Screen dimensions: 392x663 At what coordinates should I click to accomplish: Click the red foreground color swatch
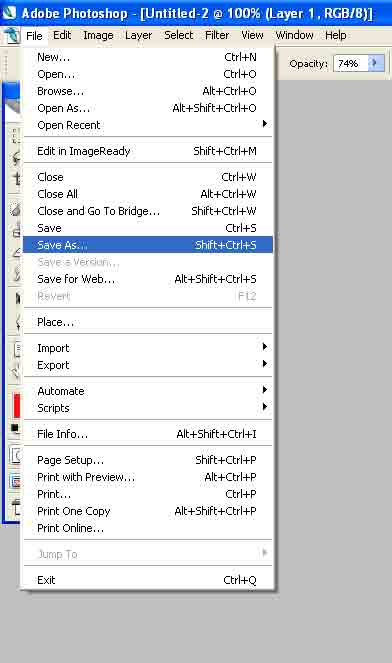click(16, 405)
